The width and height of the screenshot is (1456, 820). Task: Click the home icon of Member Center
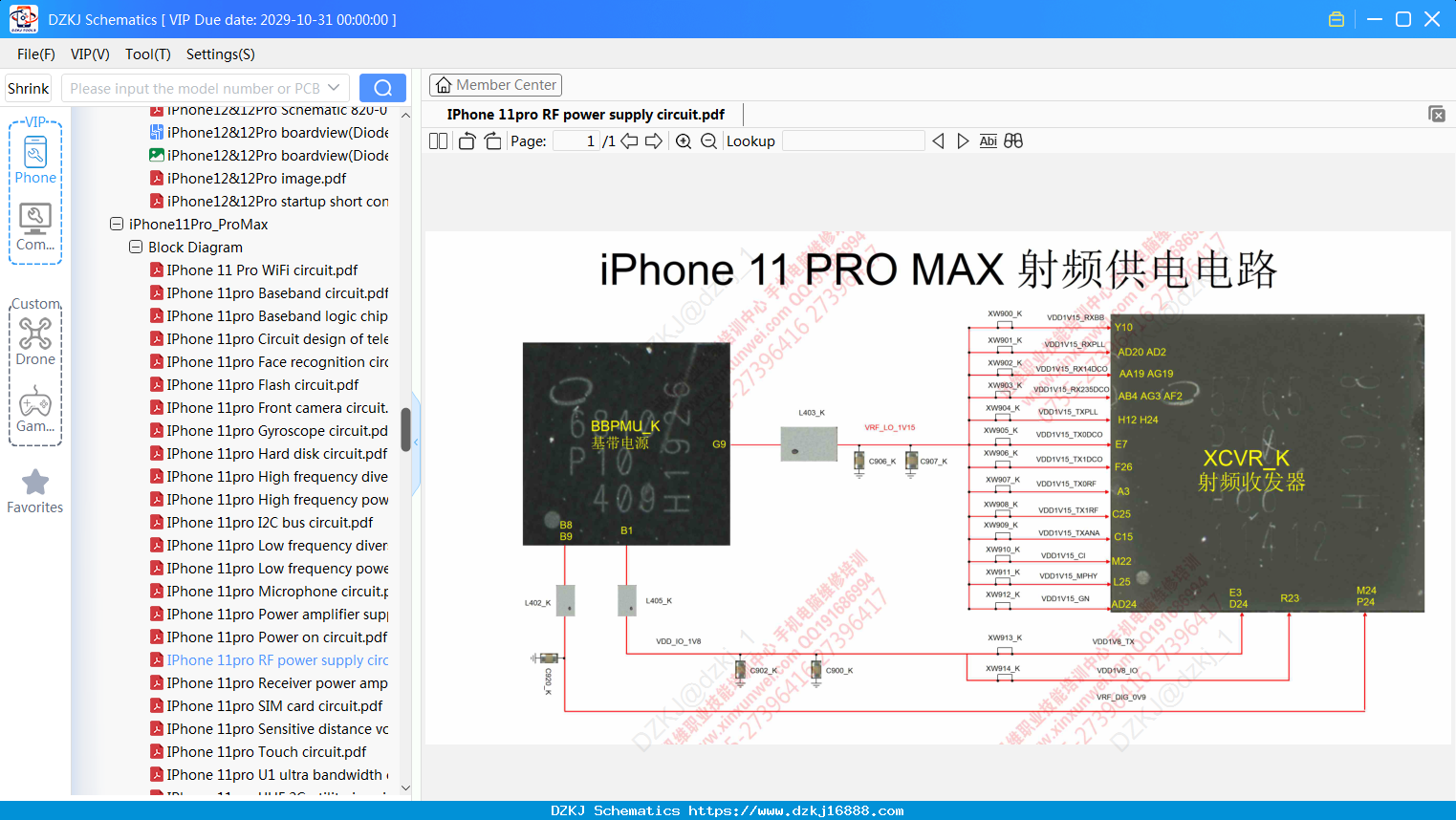click(444, 85)
